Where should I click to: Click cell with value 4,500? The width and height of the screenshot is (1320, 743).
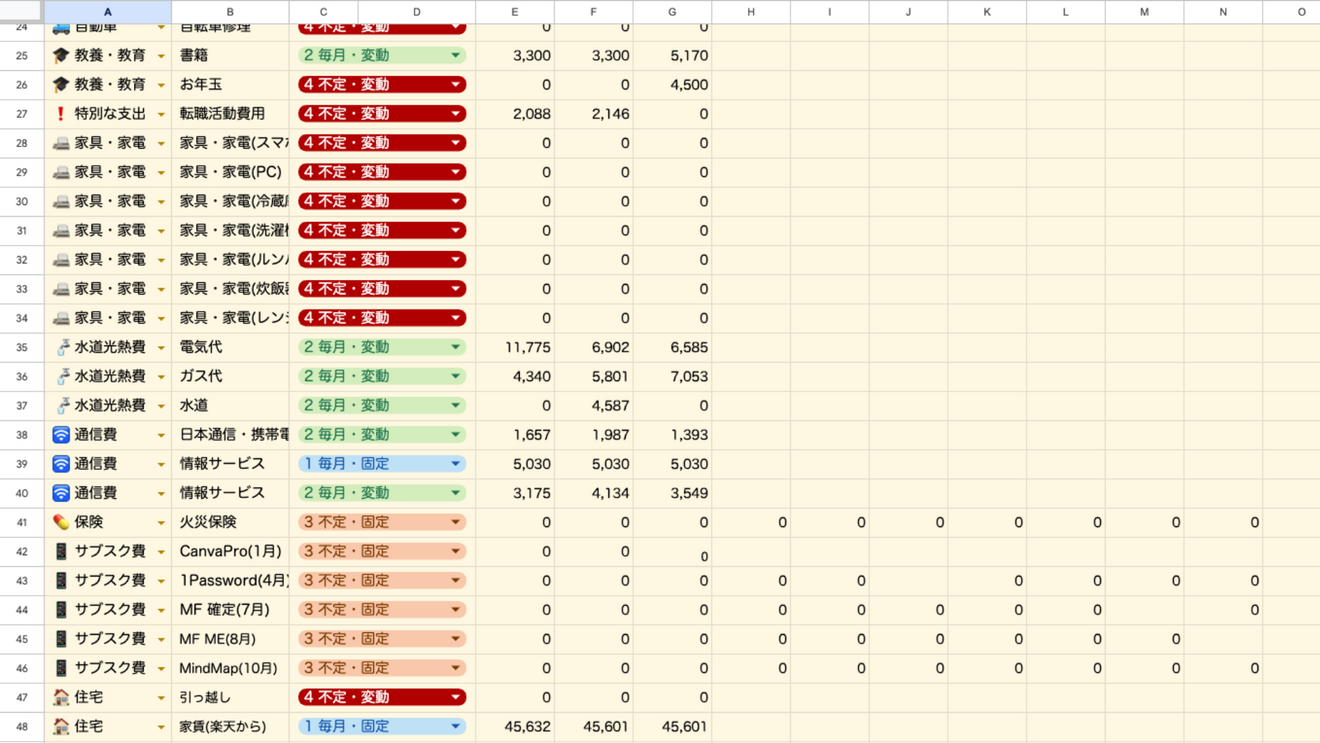tap(672, 85)
